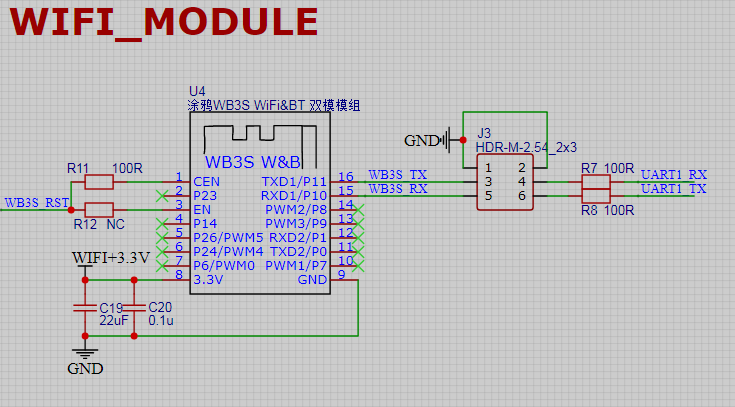The width and height of the screenshot is (735, 407).
Task: Select pin PWM1/P7 on U4
Action: (296, 266)
